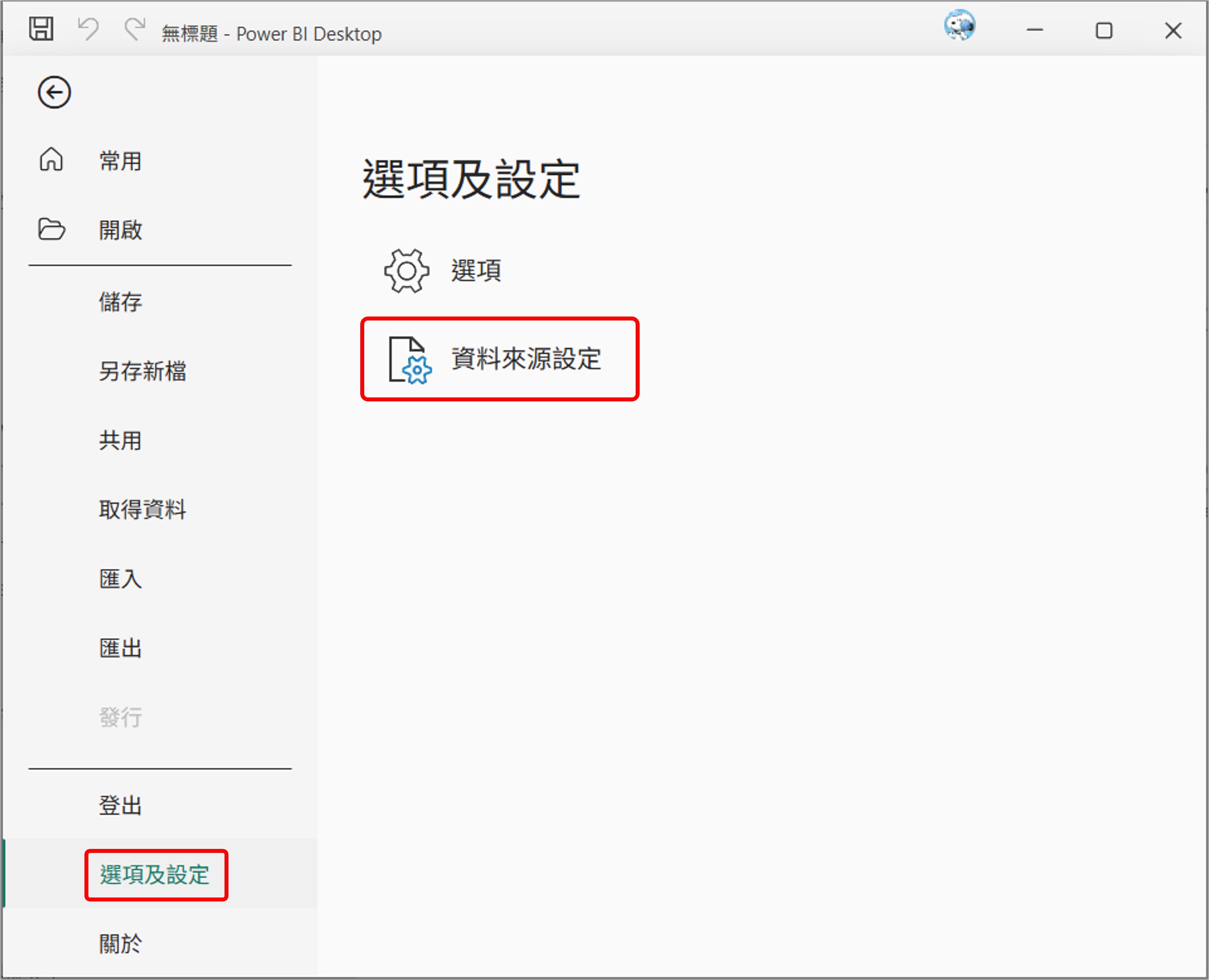Maximize the Power BI Desktop window

pos(1104,30)
